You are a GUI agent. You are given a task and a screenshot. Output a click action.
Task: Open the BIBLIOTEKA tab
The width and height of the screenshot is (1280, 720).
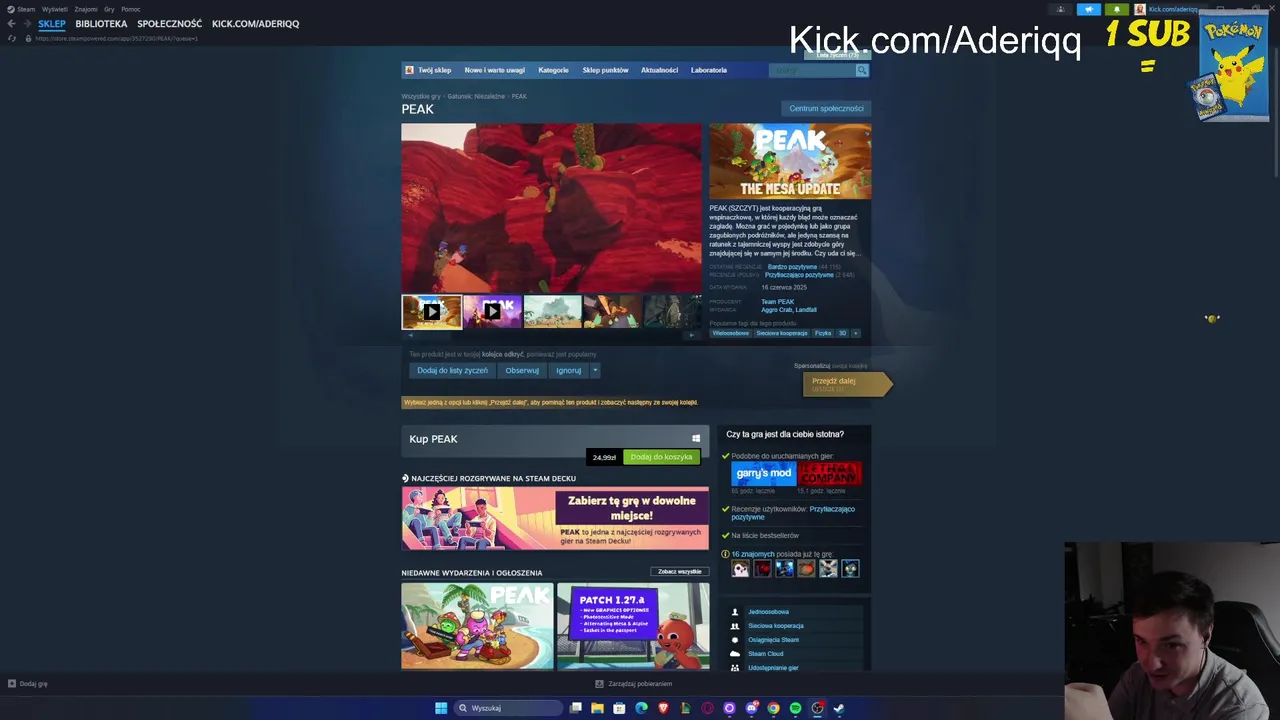(101, 24)
